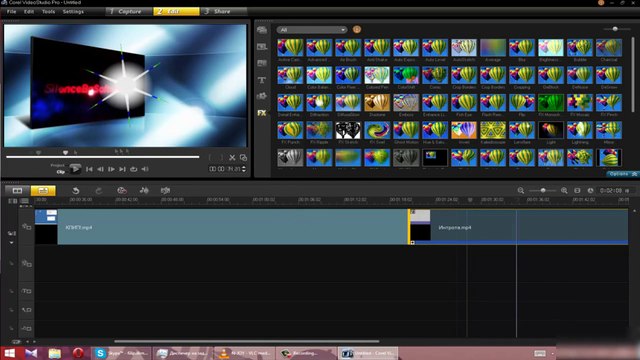Jump to the End position
Viewport: 640px width, 360px height.
122,169
